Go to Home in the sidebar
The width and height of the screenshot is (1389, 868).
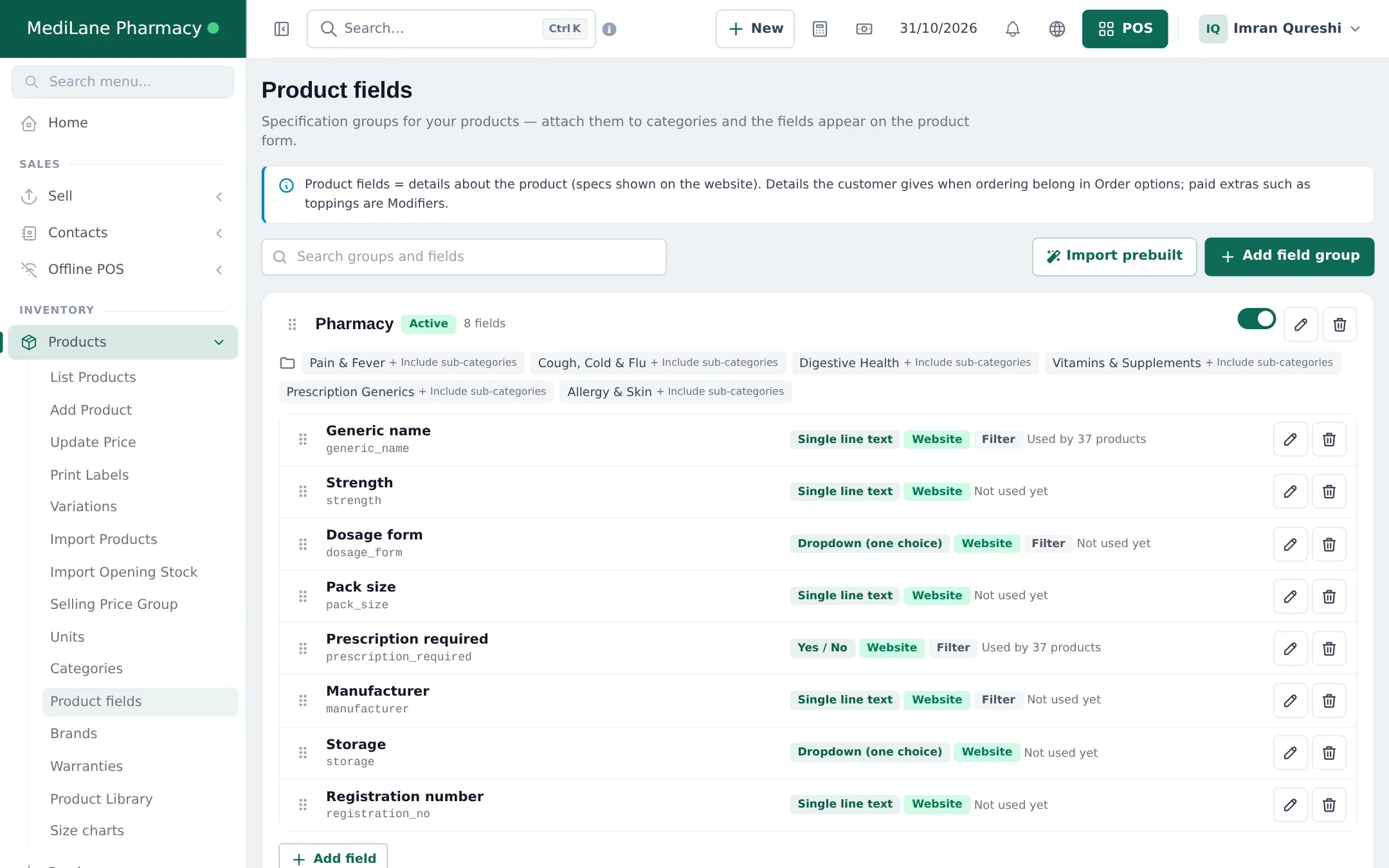[123, 123]
